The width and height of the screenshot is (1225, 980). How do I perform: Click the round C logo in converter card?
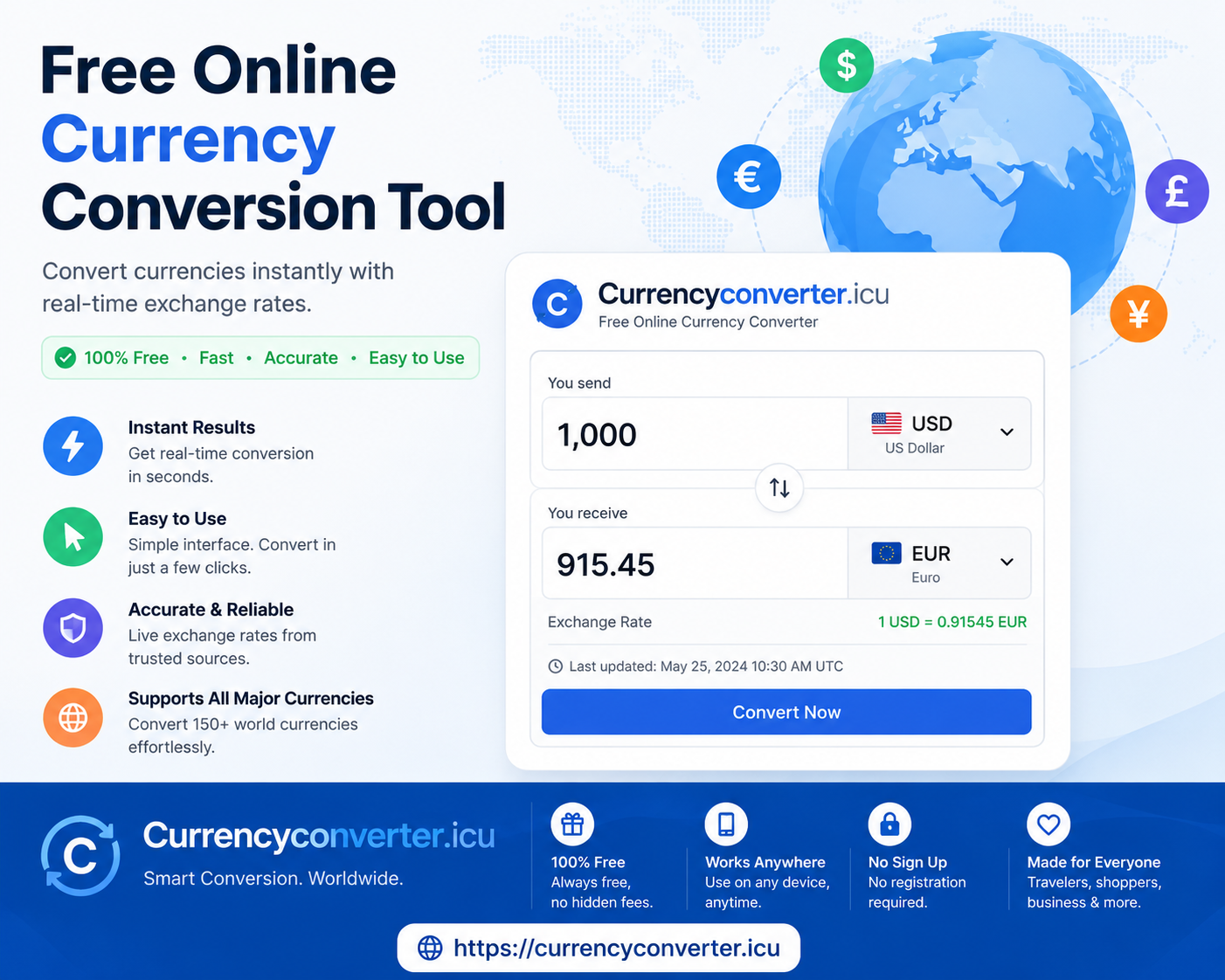[557, 304]
